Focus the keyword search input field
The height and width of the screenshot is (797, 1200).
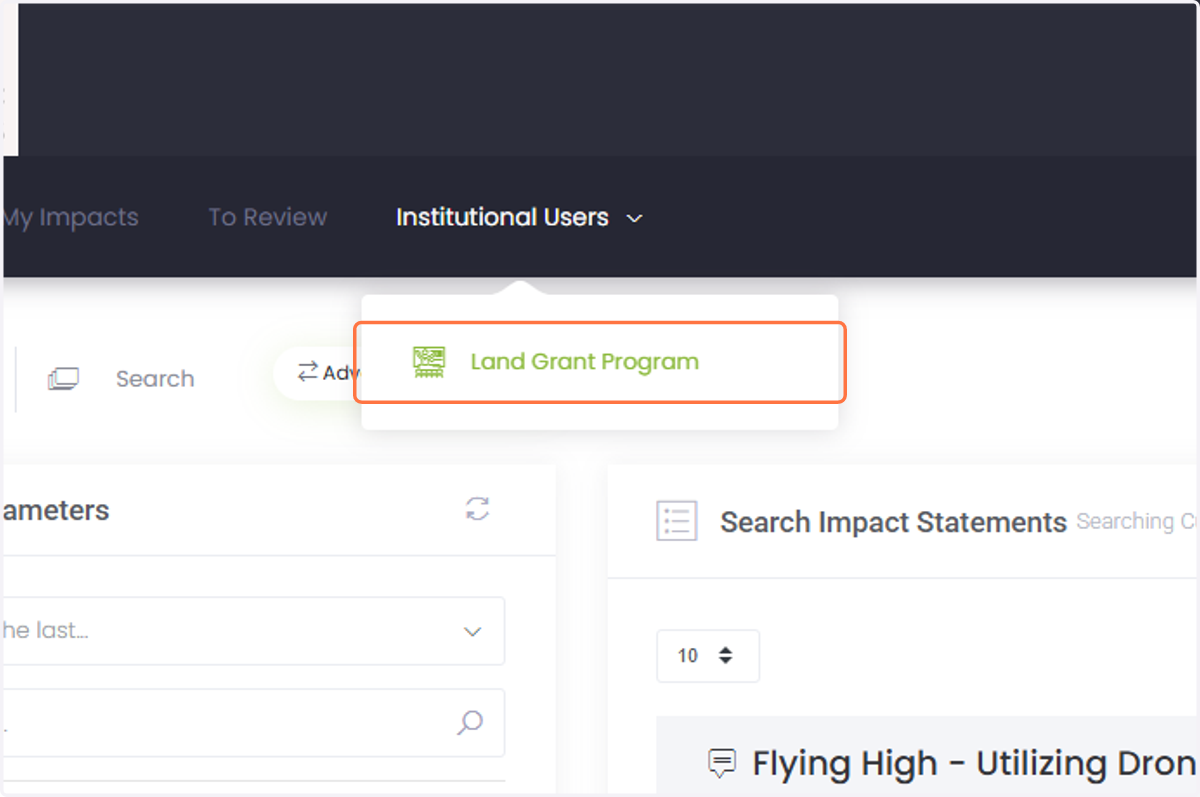pos(253,722)
